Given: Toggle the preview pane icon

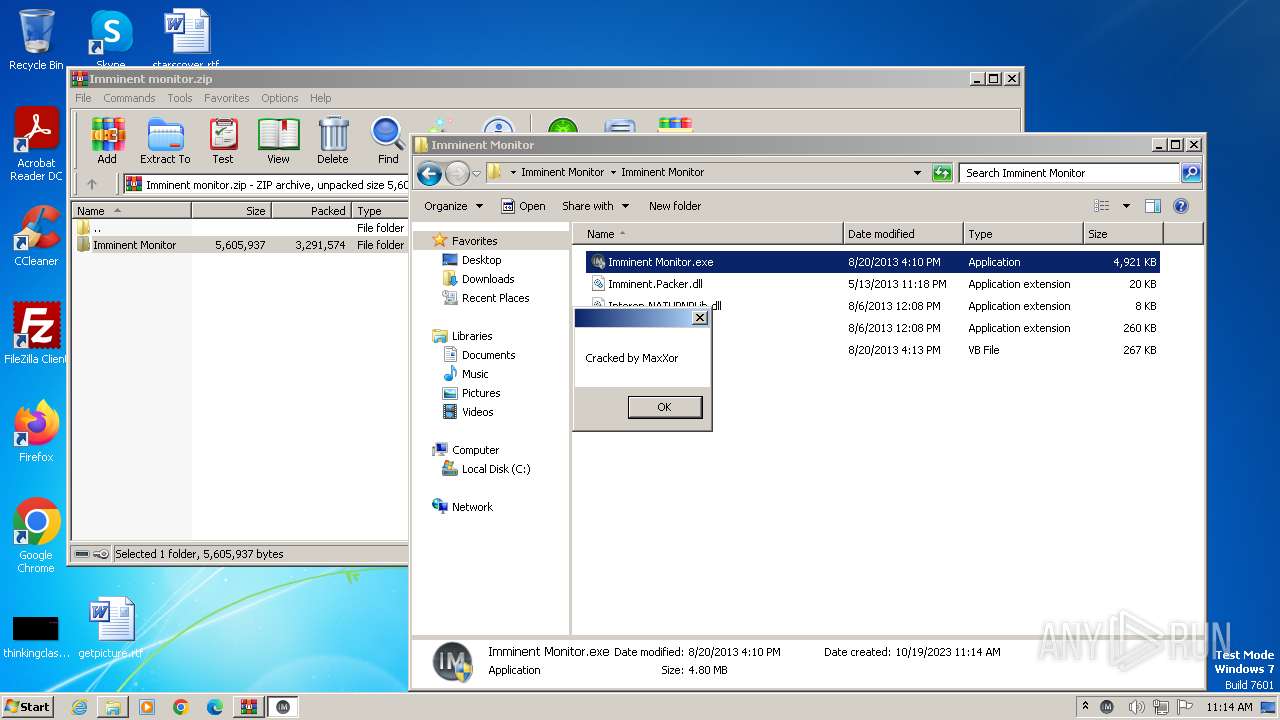Looking at the screenshot, I should [x=1152, y=206].
